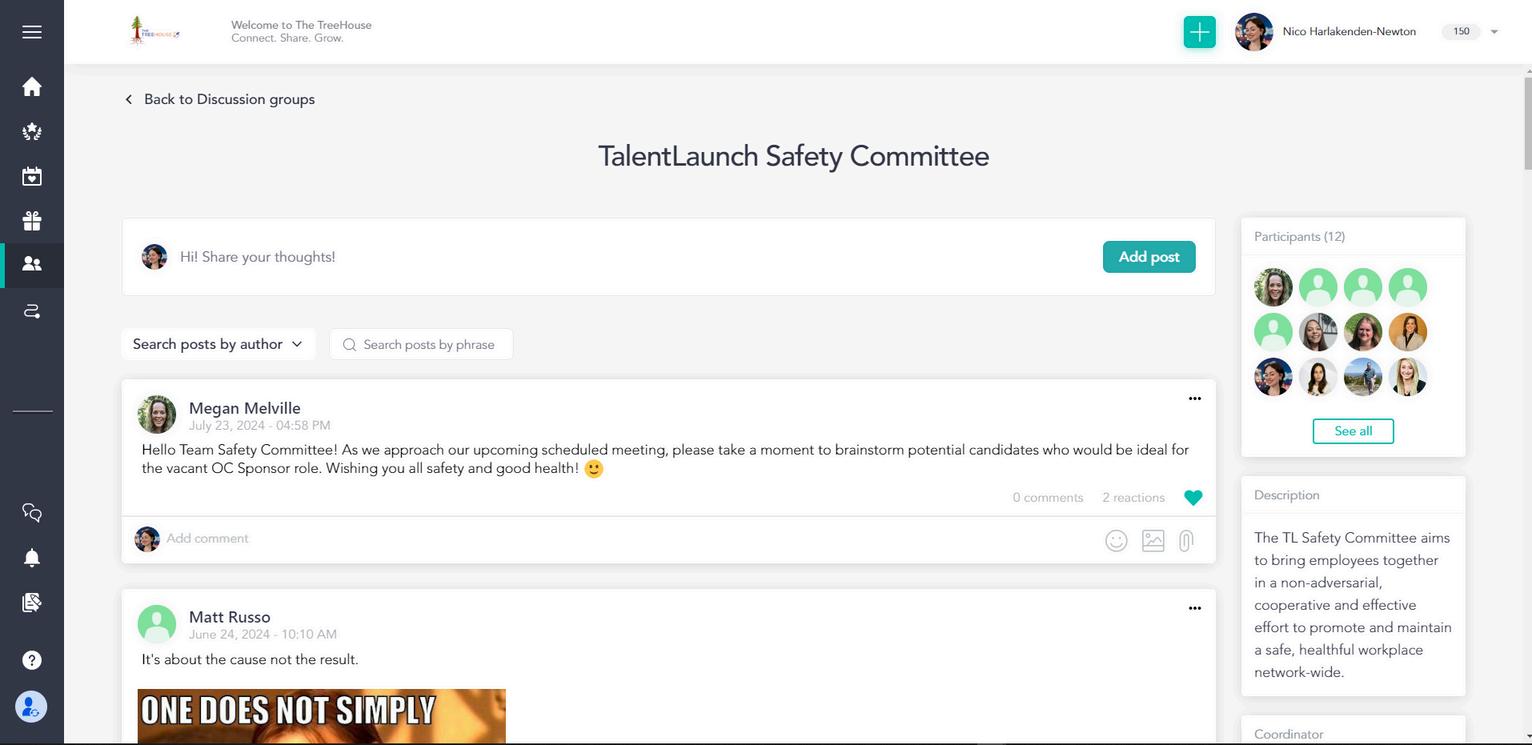Viewport: 1532px width, 745px height.
Task: Click the 150 points badge
Action: point(1461,32)
